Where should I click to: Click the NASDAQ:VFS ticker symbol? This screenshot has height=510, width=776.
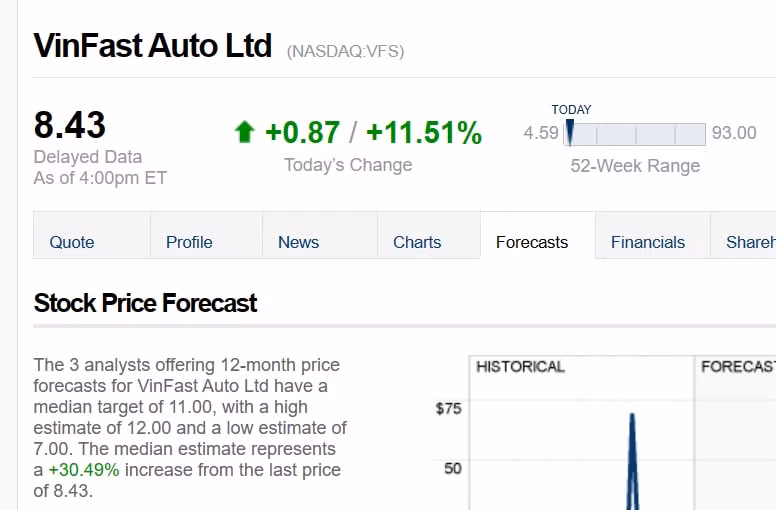pyautogui.click(x=345, y=51)
